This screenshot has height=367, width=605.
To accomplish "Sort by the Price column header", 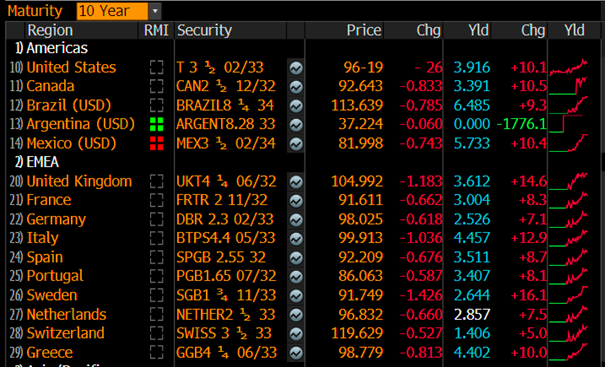I will click(x=363, y=30).
